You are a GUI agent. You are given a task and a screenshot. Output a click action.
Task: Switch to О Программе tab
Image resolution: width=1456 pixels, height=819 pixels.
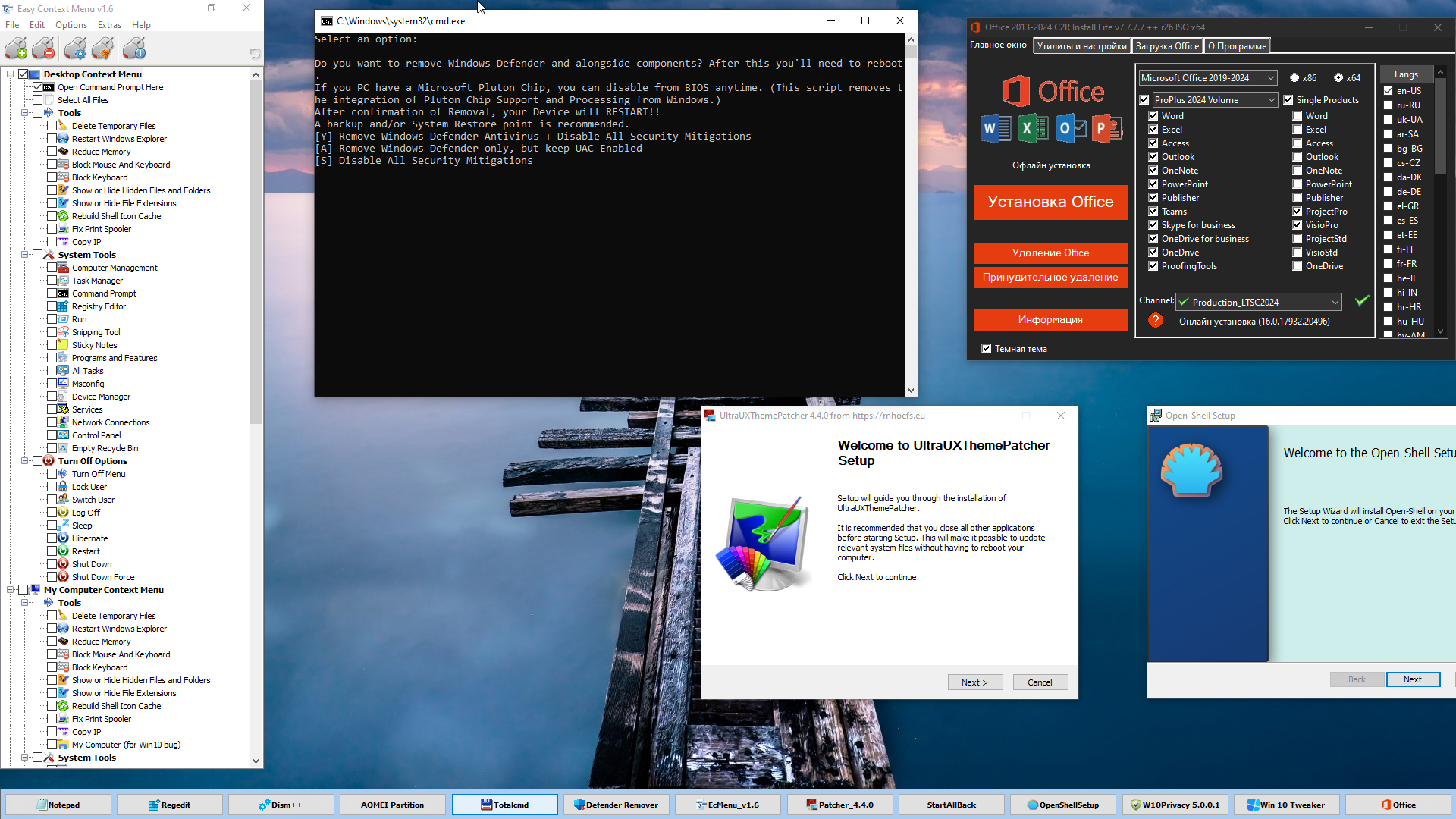(1237, 46)
